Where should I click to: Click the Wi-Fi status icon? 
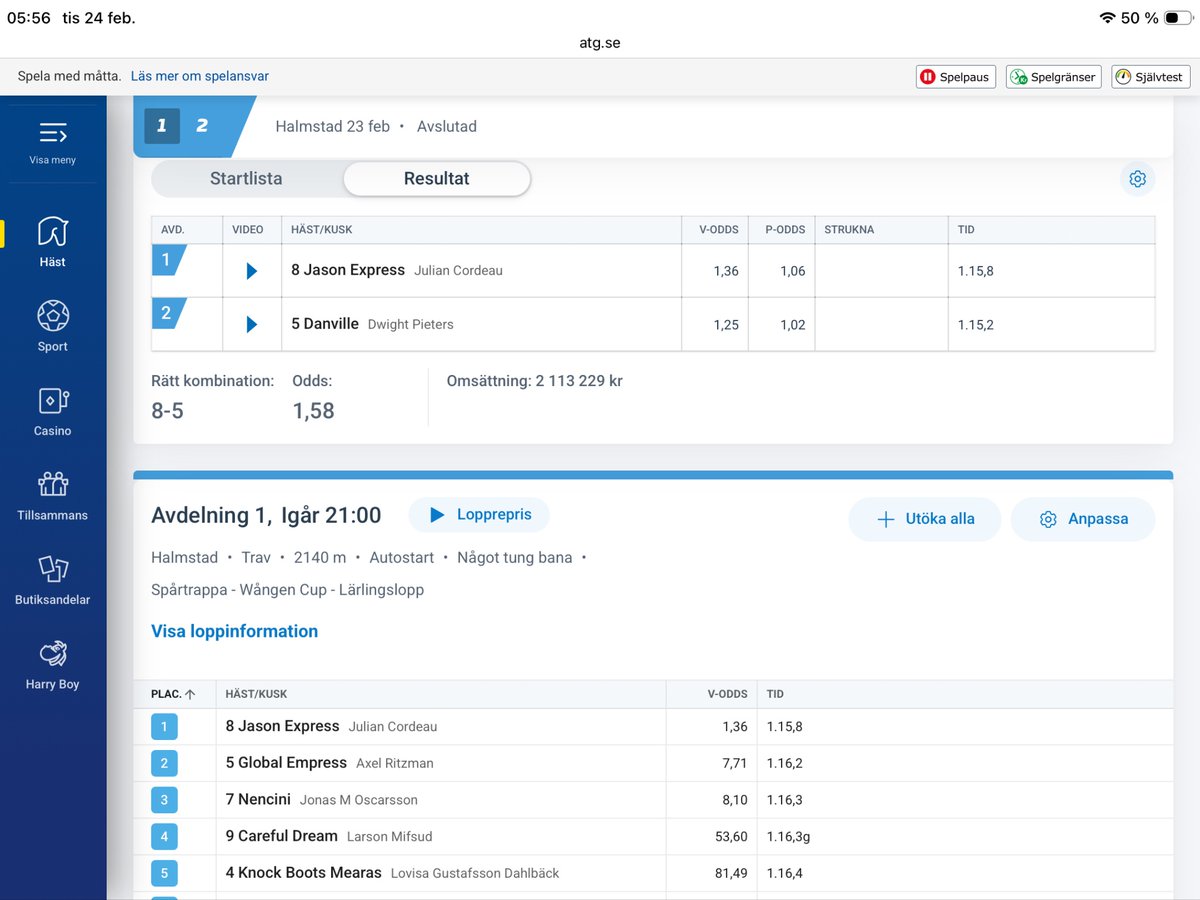[x=1107, y=18]
